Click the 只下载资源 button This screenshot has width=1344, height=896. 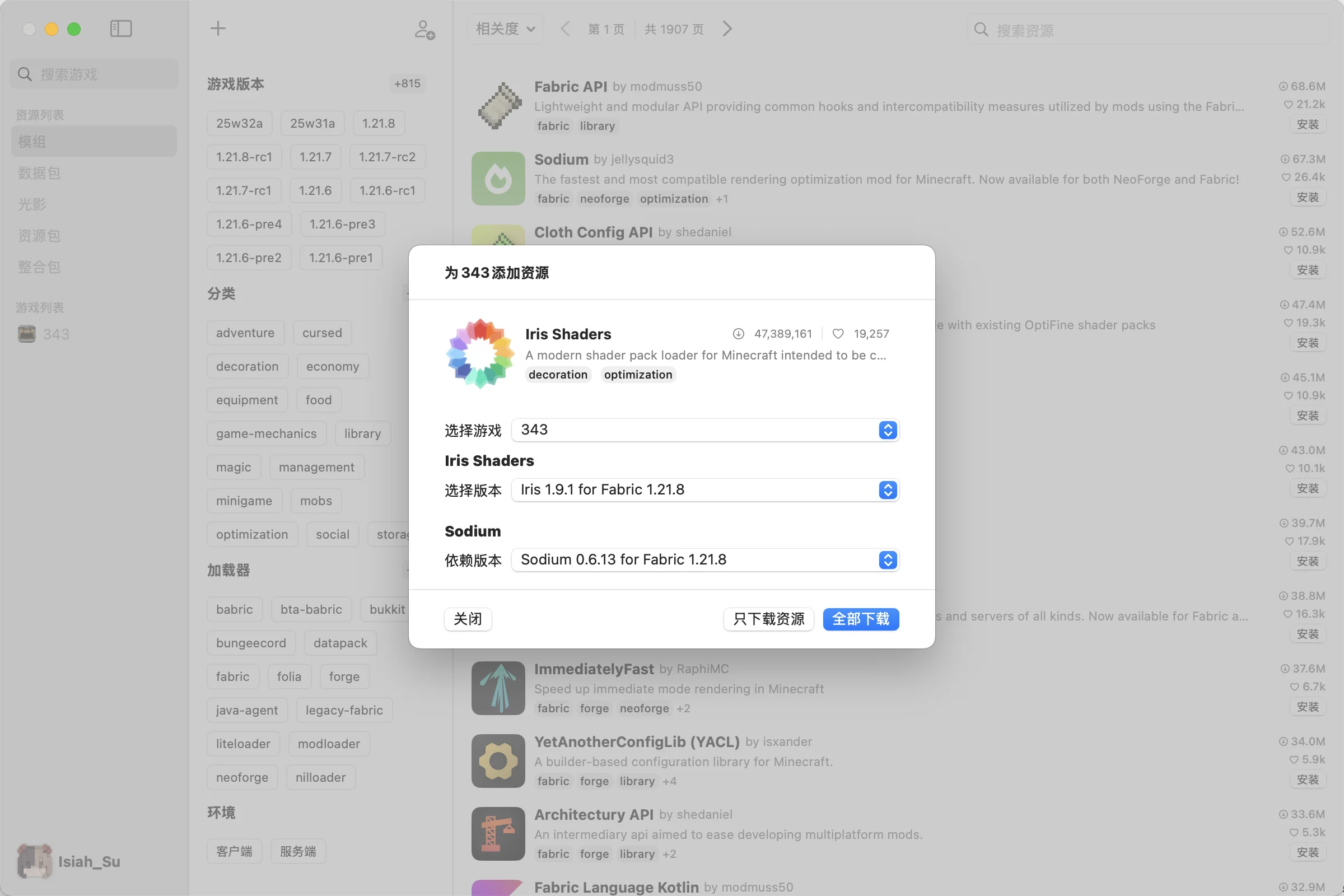pos(768,619)
